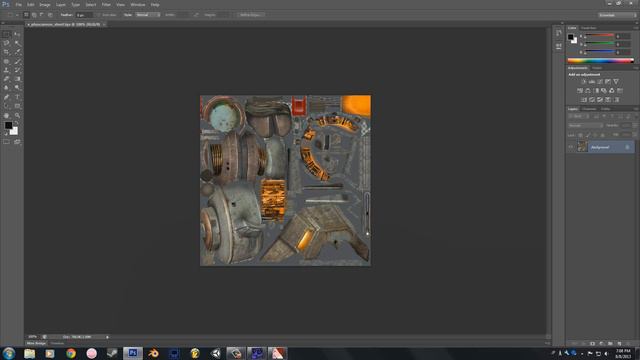Switch to the Channels tab
Screen dimensions: 640x360
point(589,109)
